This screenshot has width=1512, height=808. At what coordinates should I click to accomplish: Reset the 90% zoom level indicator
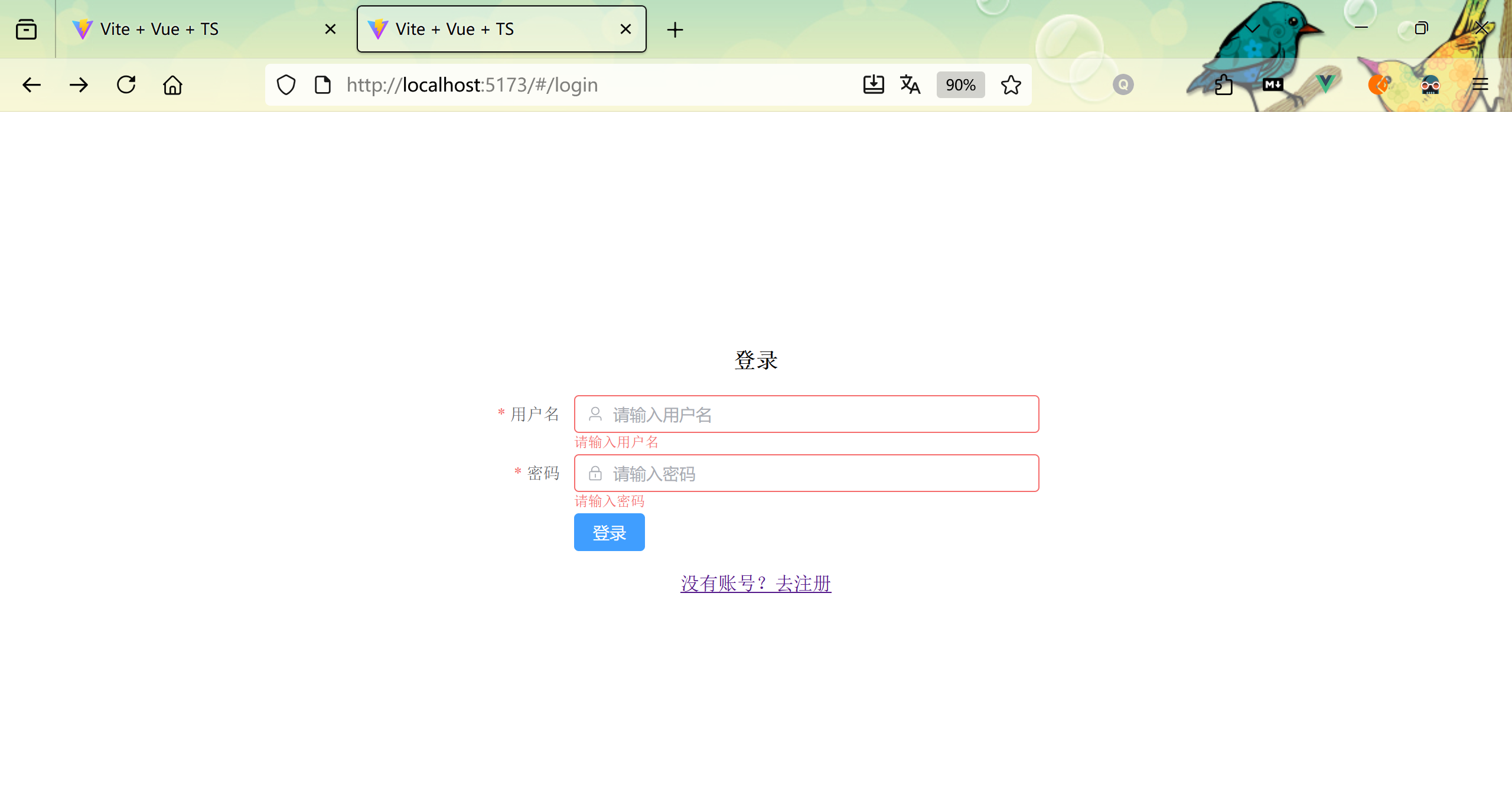[960, 85]
